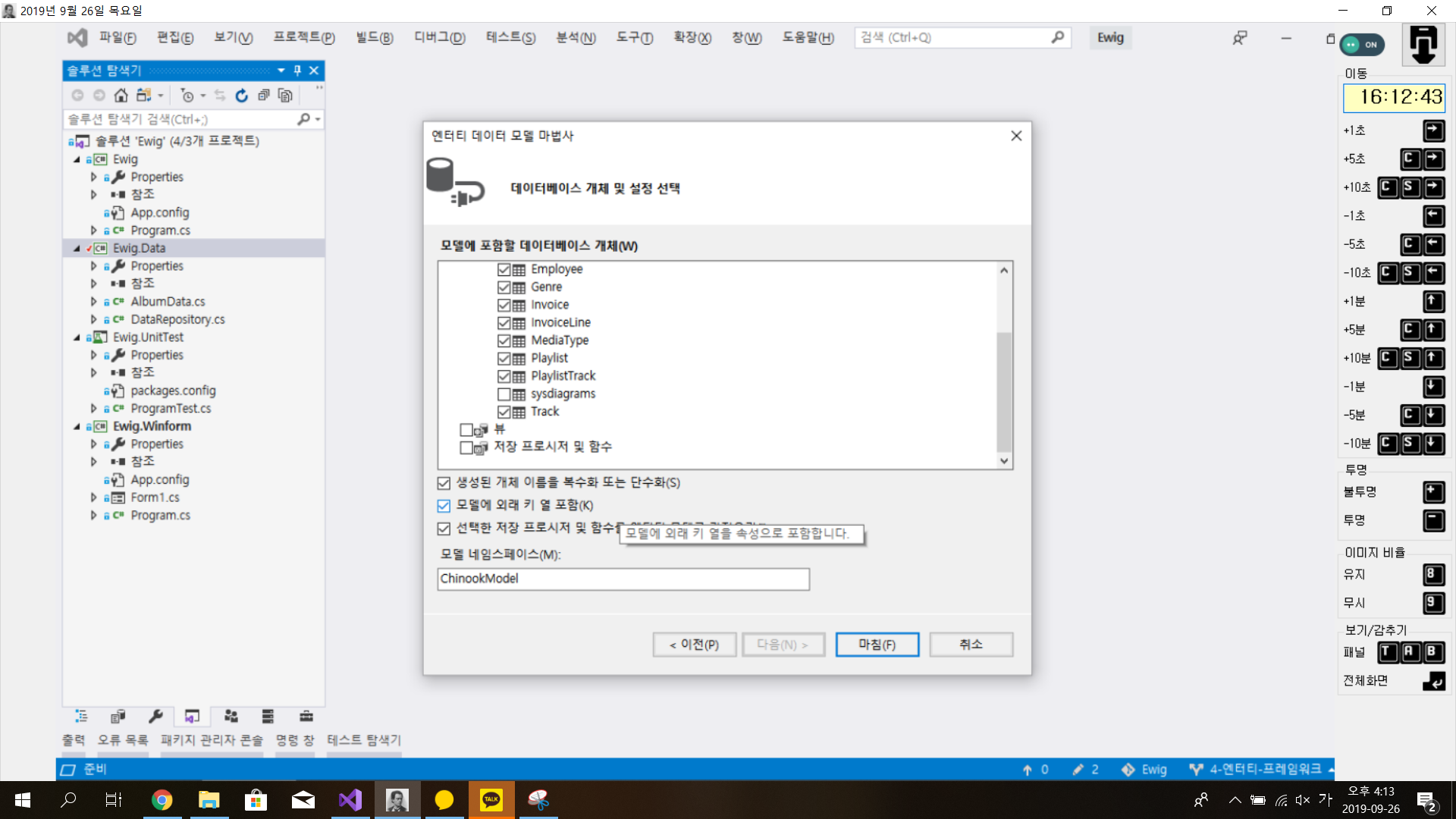Click the Collapse All icon in Solution Explorer
The width and height of the screenshot is (1456, 819).
[263, 96]
